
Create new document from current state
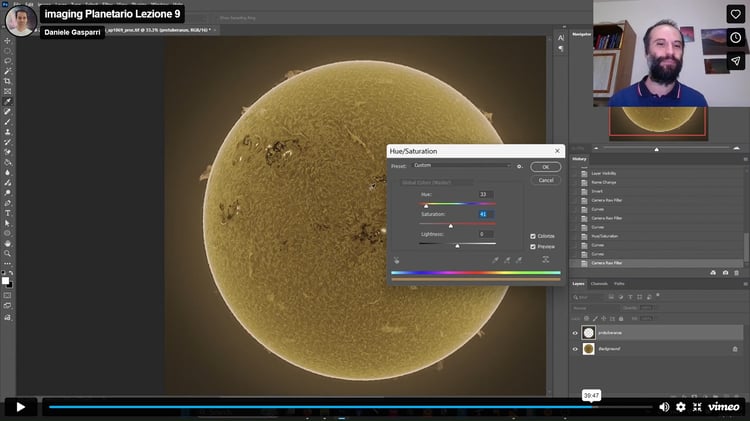(713, 273)
